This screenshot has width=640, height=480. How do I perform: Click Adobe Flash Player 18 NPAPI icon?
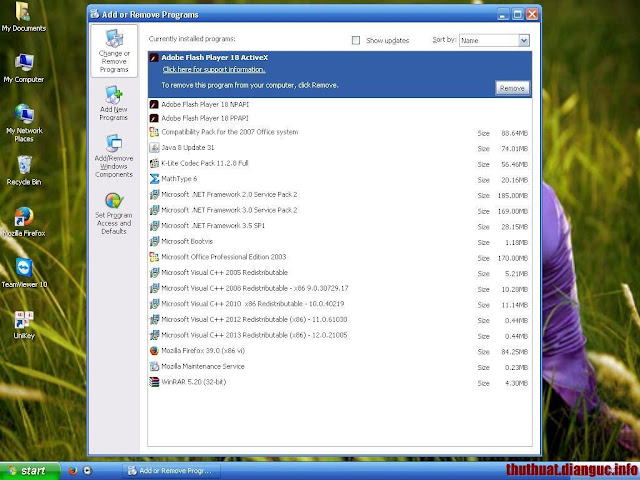154,104
